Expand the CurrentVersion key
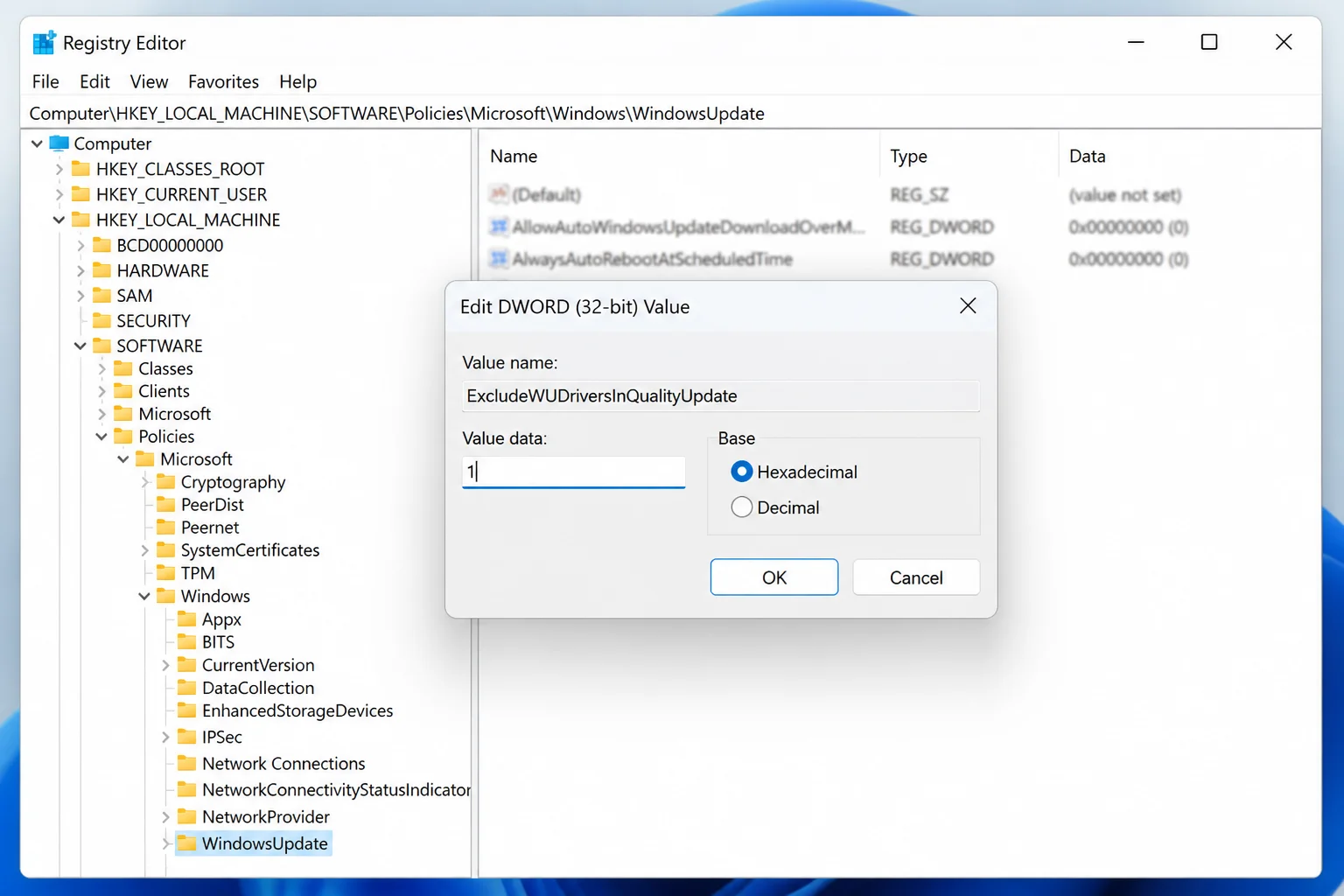1344x896 pixels. click(165, 665)
